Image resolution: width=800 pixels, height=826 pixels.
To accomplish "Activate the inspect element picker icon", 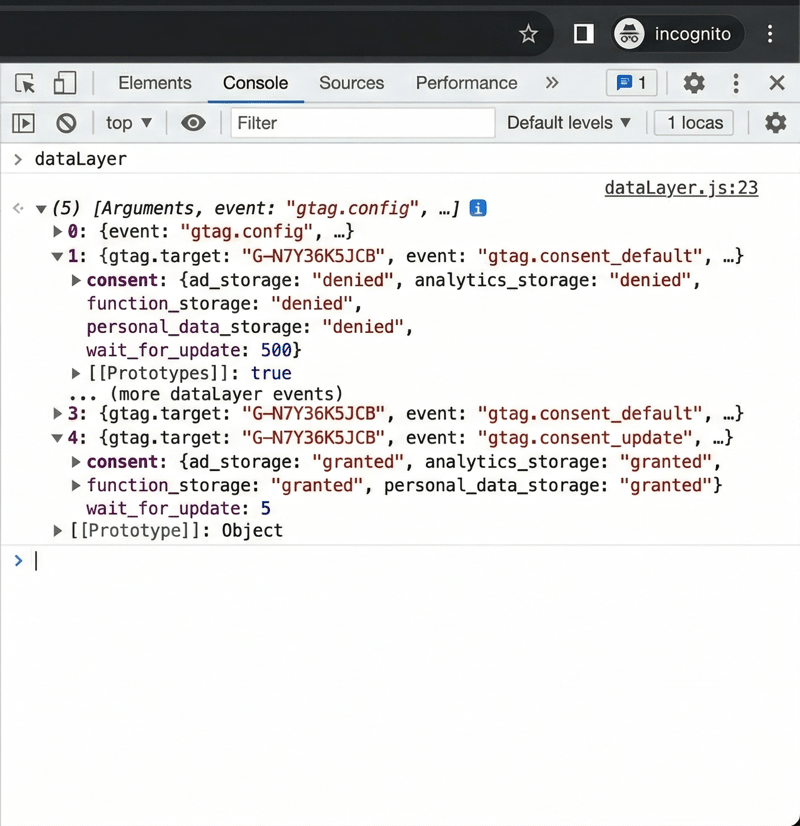I will [x=25, y=83].
